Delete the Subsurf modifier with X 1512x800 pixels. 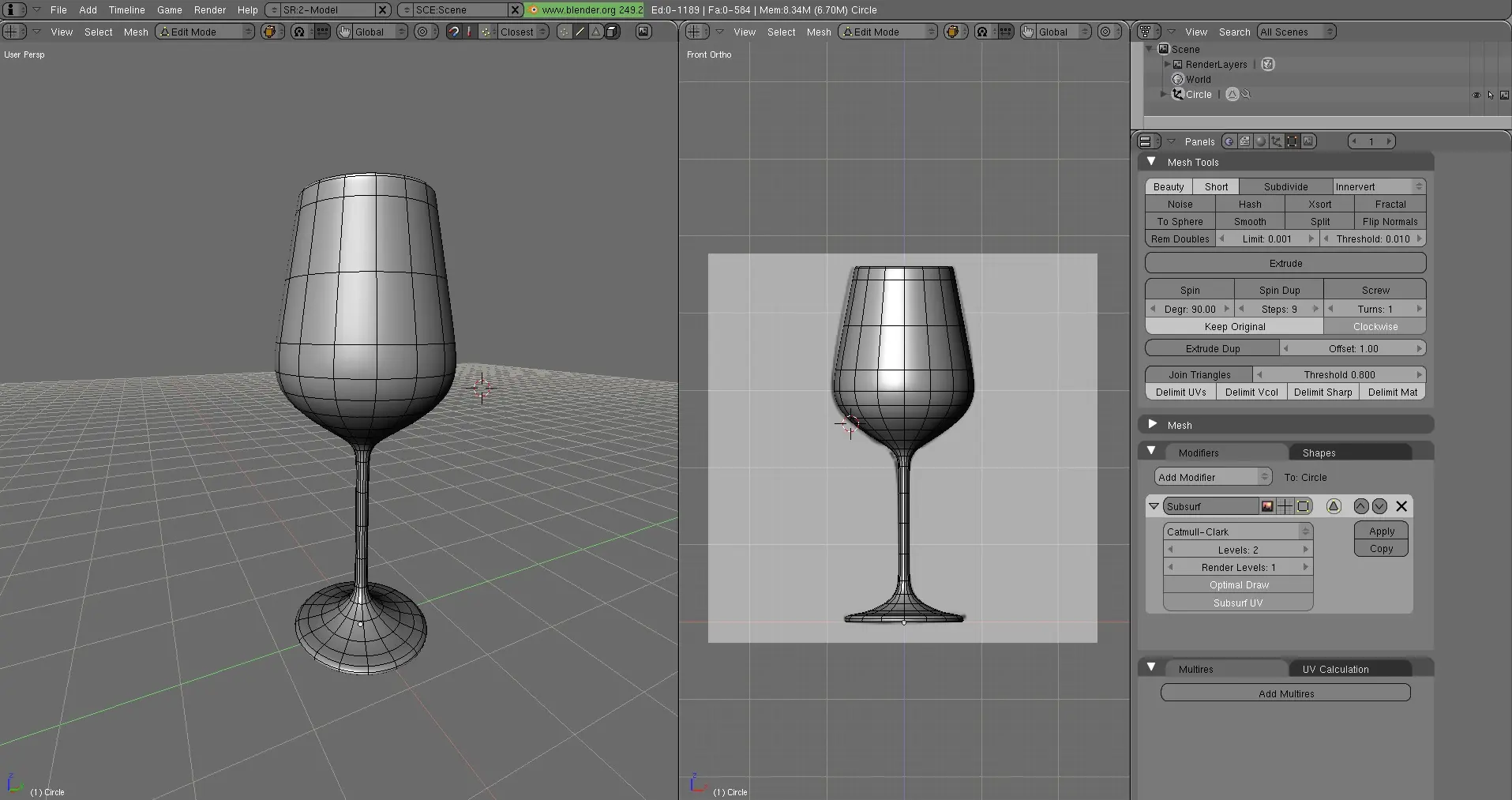pos(1401,506)
